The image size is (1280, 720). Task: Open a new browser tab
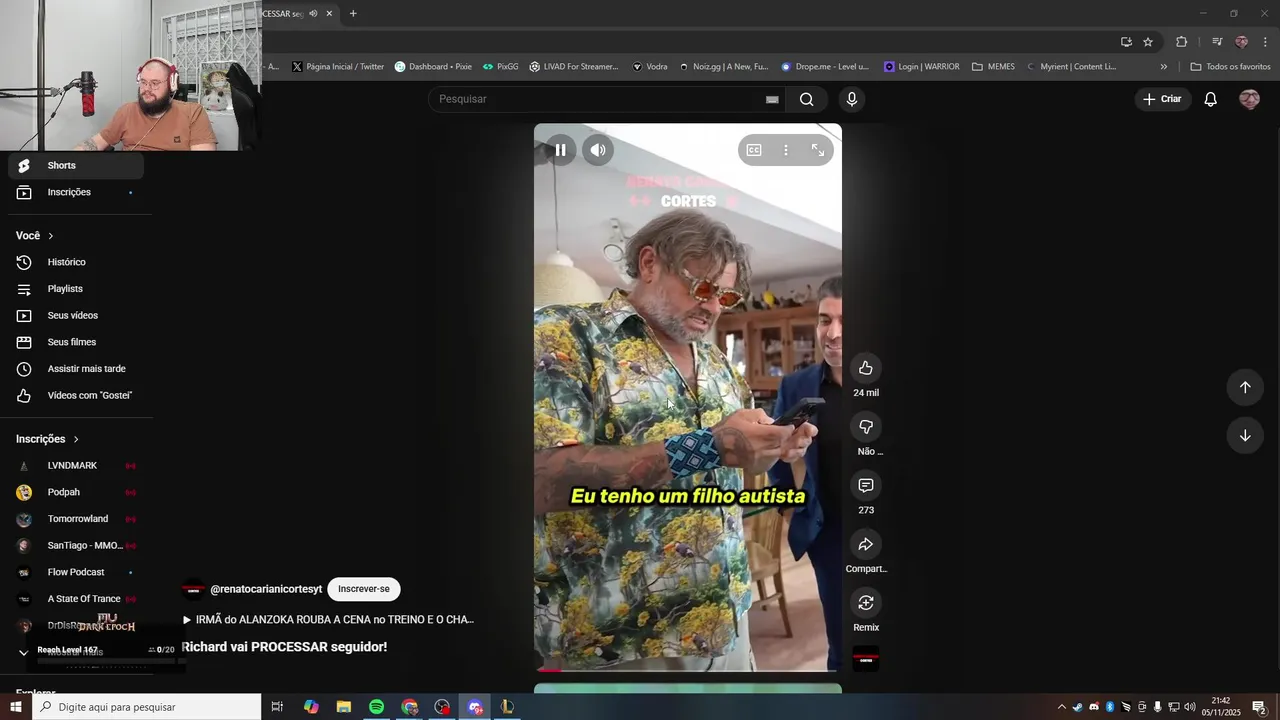pos(353,13)
